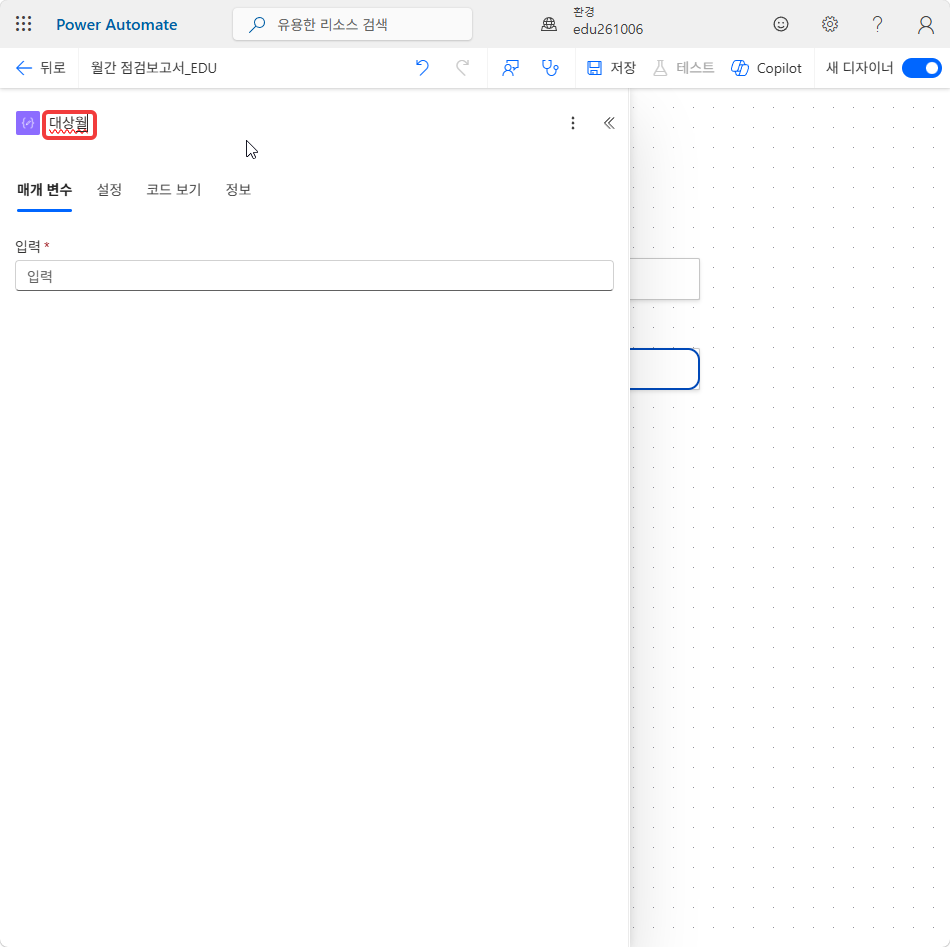Screen dimensions: 950x947
Task: Run the flow checker stethoscope icon
Action: click(x=550, y=68)
